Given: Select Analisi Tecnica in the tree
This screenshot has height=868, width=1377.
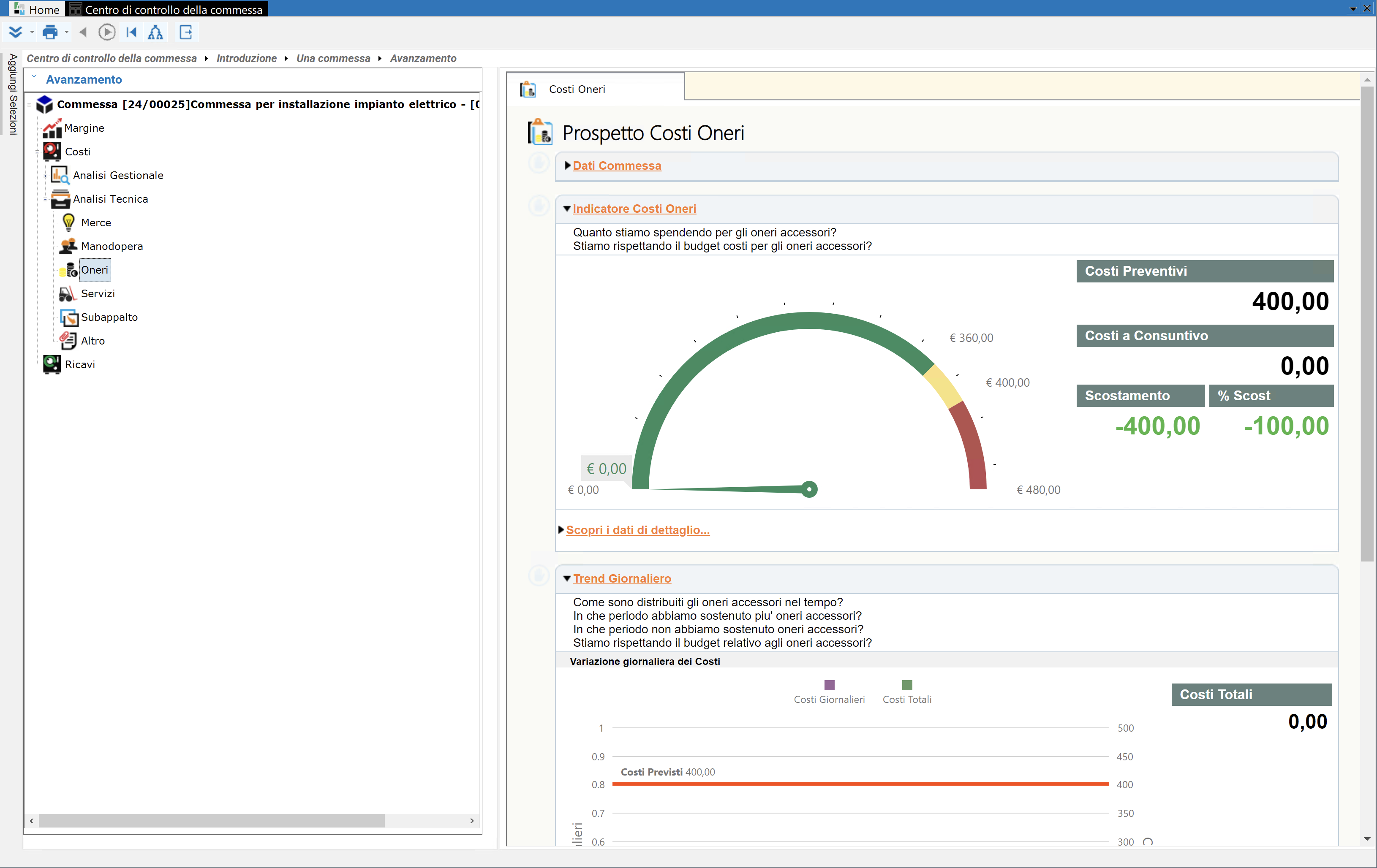Looking at the screenshot, I should click(x=110, y=199).
